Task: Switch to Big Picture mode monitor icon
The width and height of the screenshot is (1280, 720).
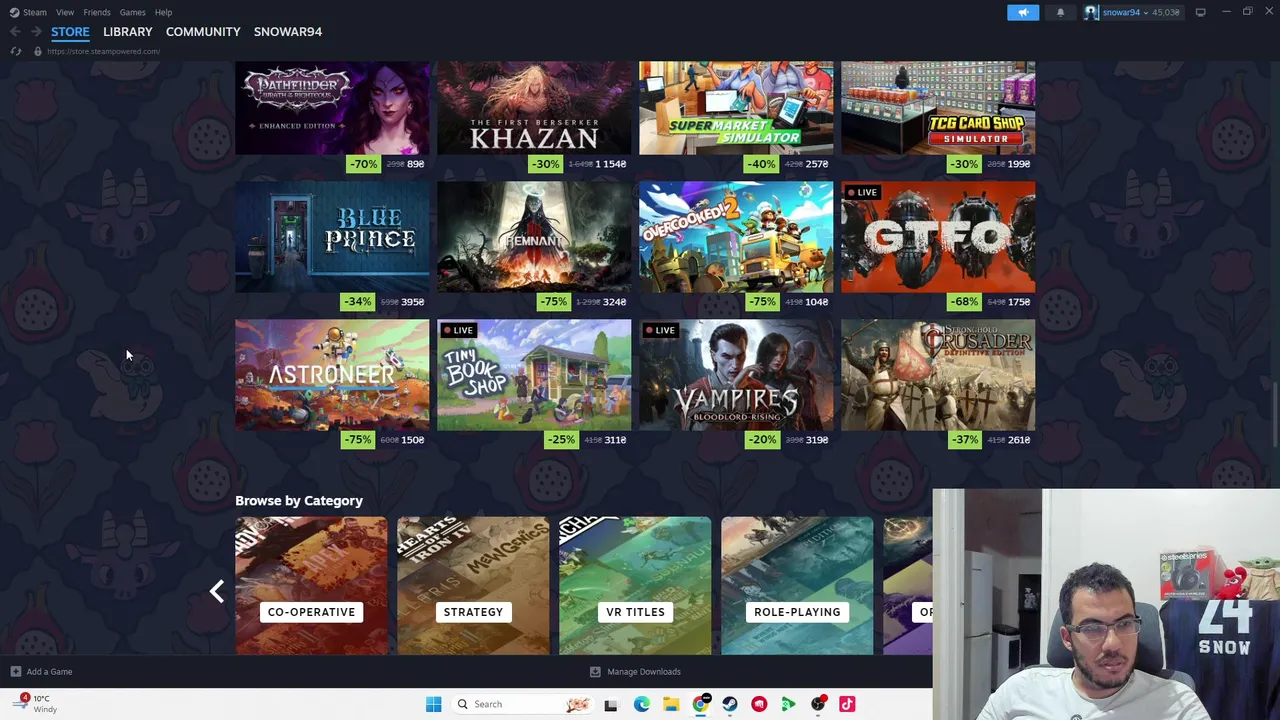Action: tap(1200, 12)
